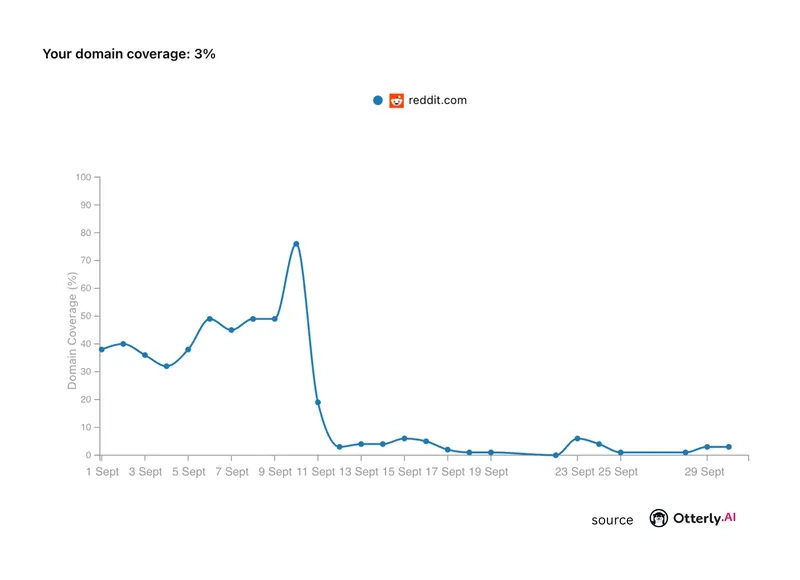
Task: Click the reddit icon in the legend
Action: [397, 100]
